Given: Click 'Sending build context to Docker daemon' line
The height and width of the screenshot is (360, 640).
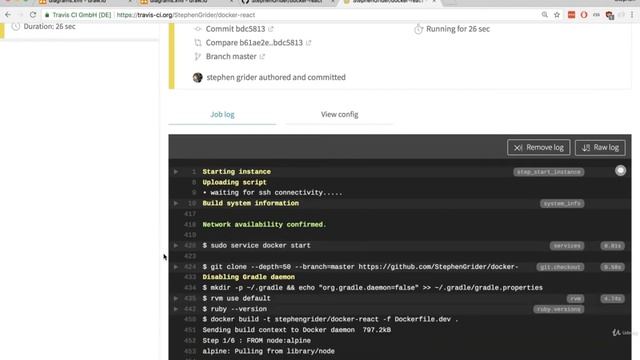Looking at the screenshot, I should (x=296, y=330).
